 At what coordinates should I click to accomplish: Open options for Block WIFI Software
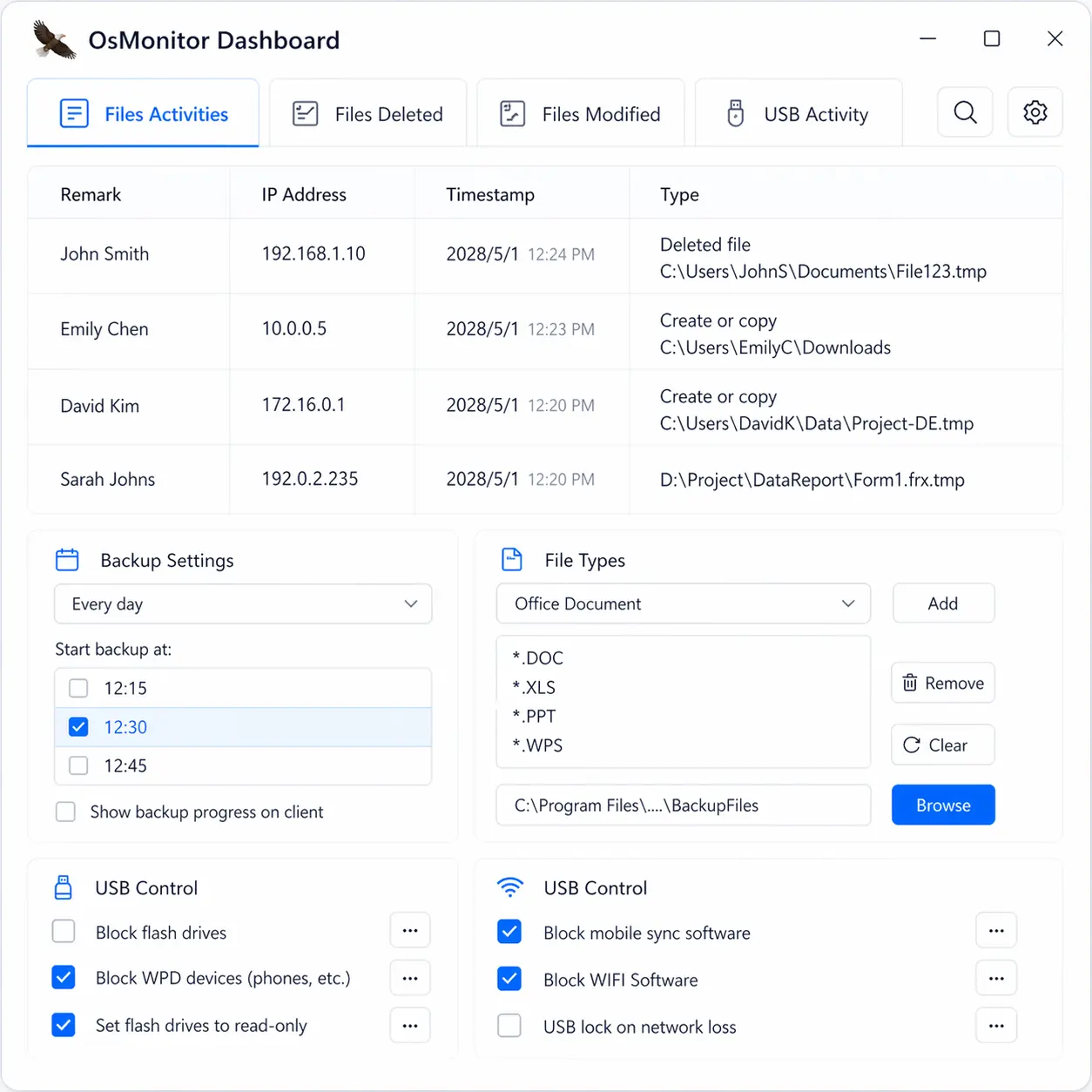[x=996, y=978]
